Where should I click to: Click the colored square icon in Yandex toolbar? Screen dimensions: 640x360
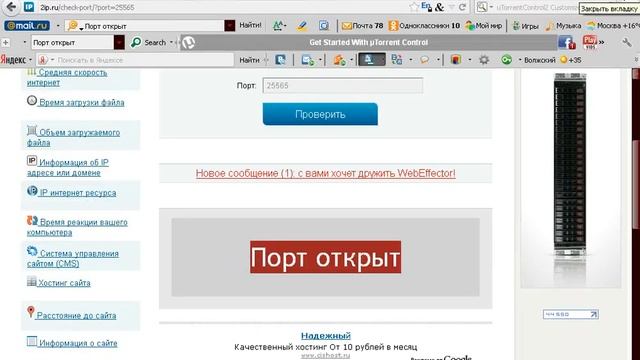456,60
